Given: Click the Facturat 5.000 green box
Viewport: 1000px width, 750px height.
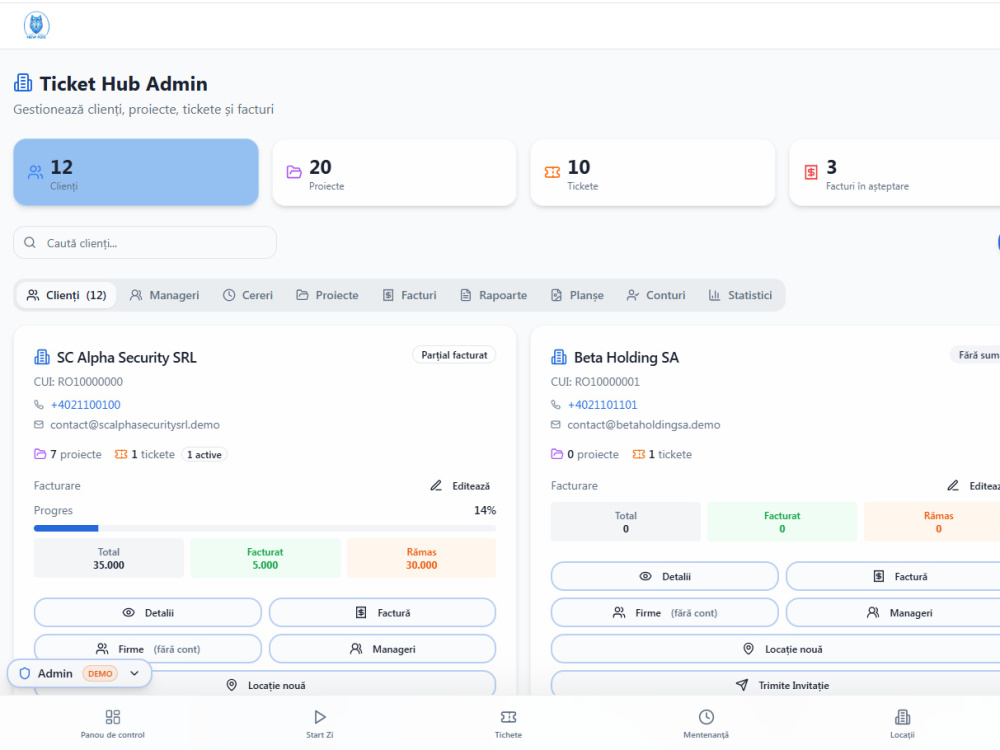Looking at the screenshot, I should coord(265,558).
